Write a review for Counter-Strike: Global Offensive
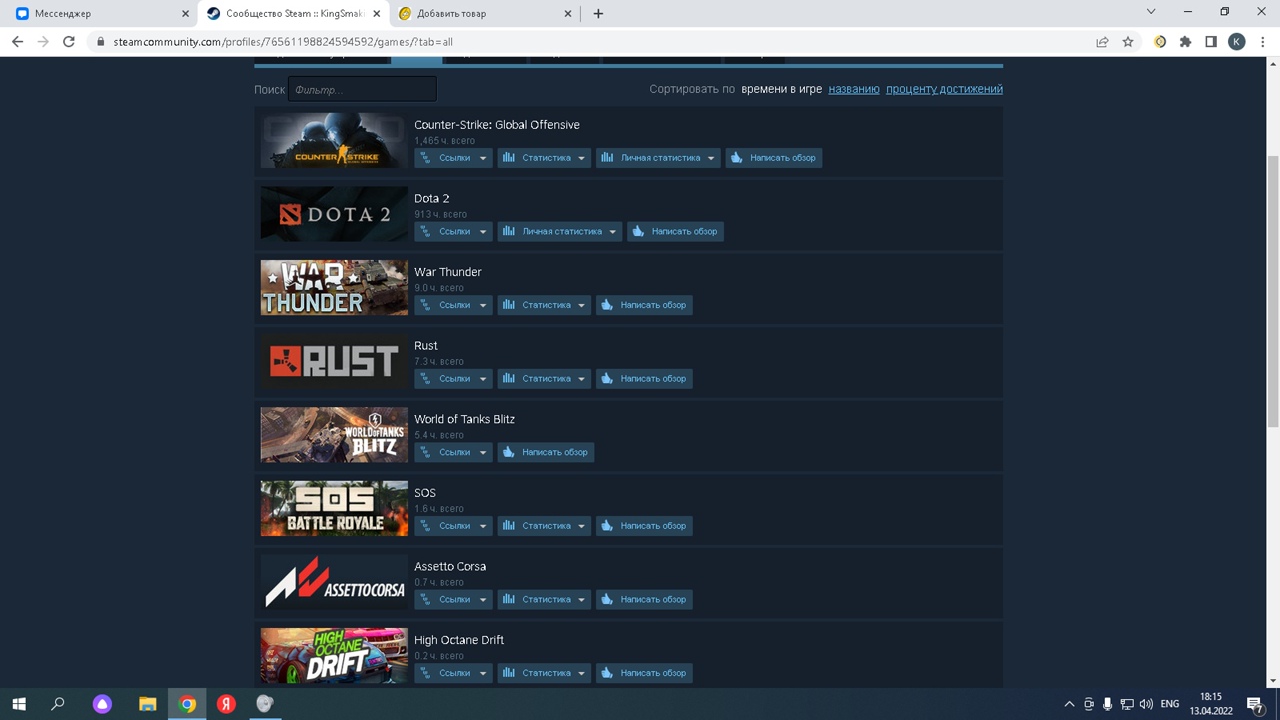Screen dimensions: 1280x720 pyautogui.click(x=774, y=158)
